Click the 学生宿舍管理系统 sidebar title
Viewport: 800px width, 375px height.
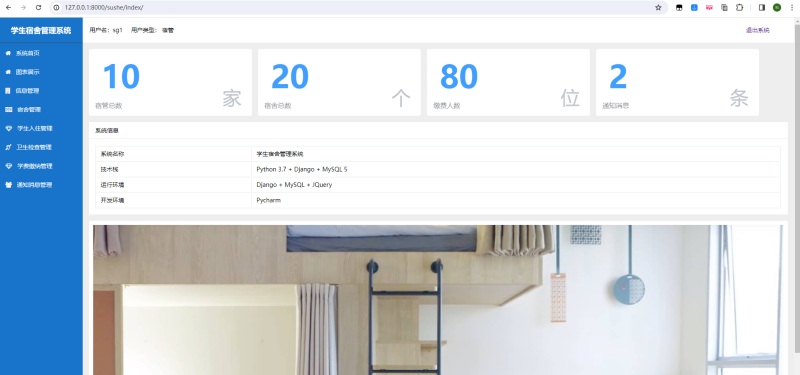(x=41, y=31)
